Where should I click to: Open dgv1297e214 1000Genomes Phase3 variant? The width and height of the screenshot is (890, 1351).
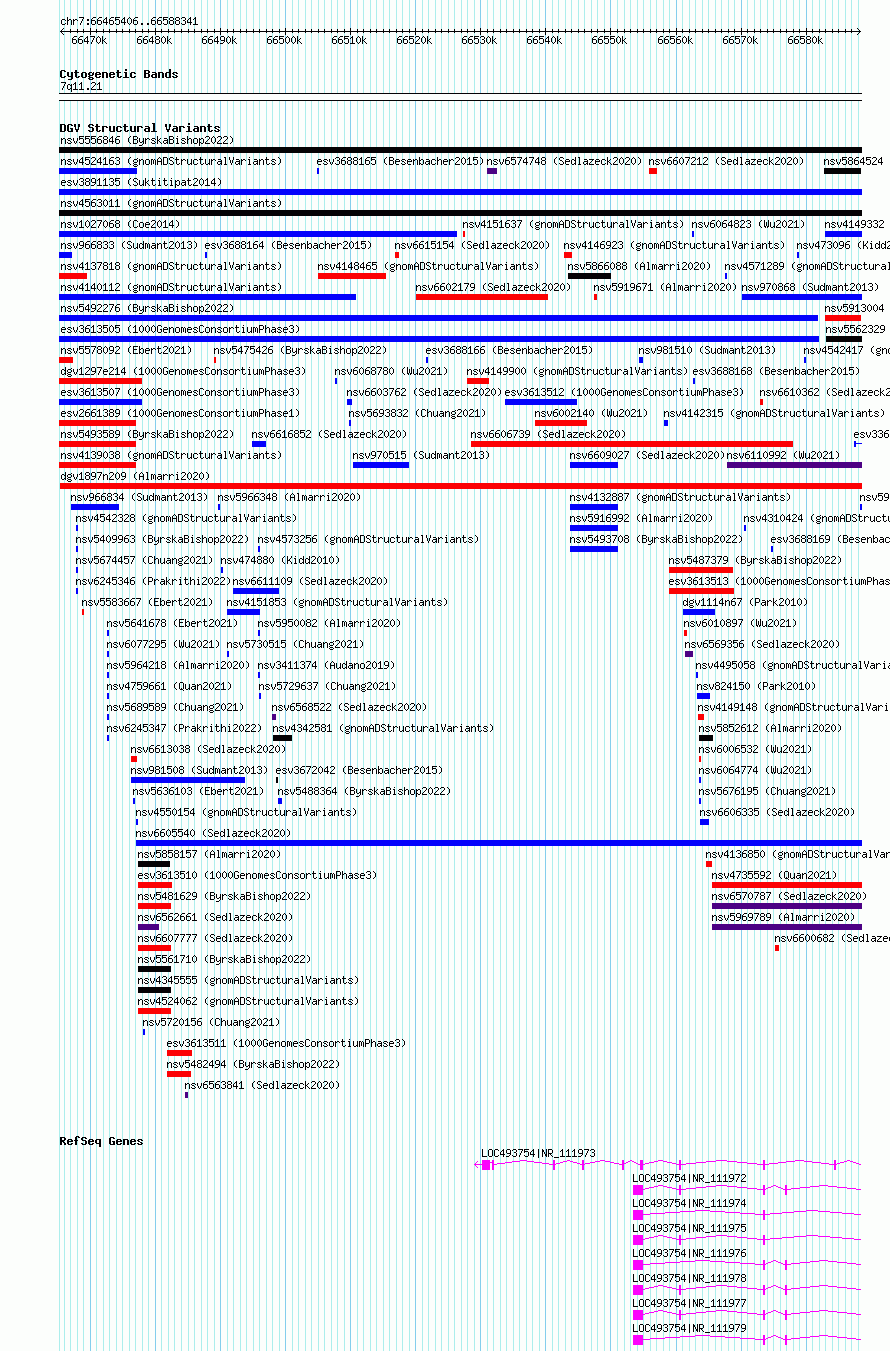point(182,371)
